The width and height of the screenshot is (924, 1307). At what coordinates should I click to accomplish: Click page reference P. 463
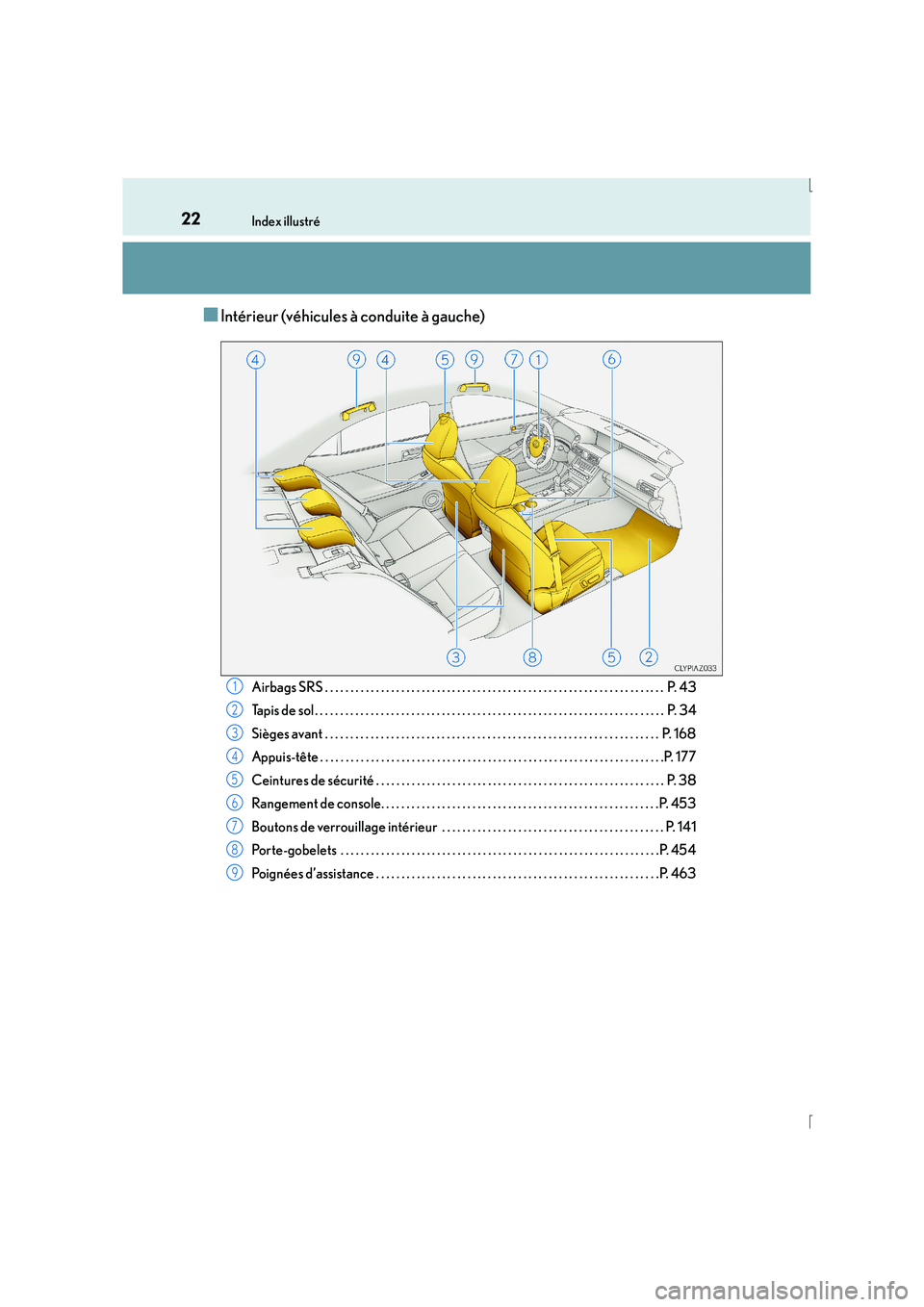[678, 874]
